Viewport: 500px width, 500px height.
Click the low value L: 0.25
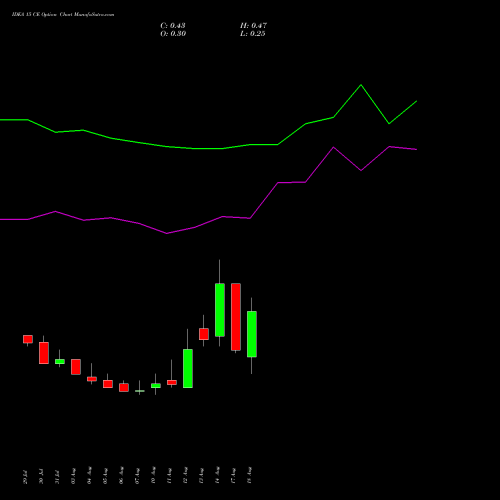[x=253, y=34]
